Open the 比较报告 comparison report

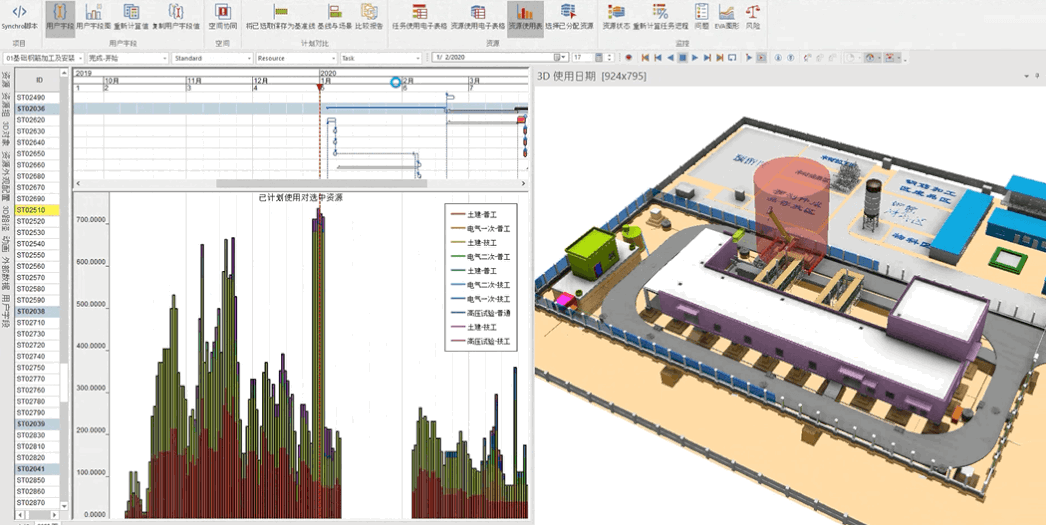[x=369, y=18]
